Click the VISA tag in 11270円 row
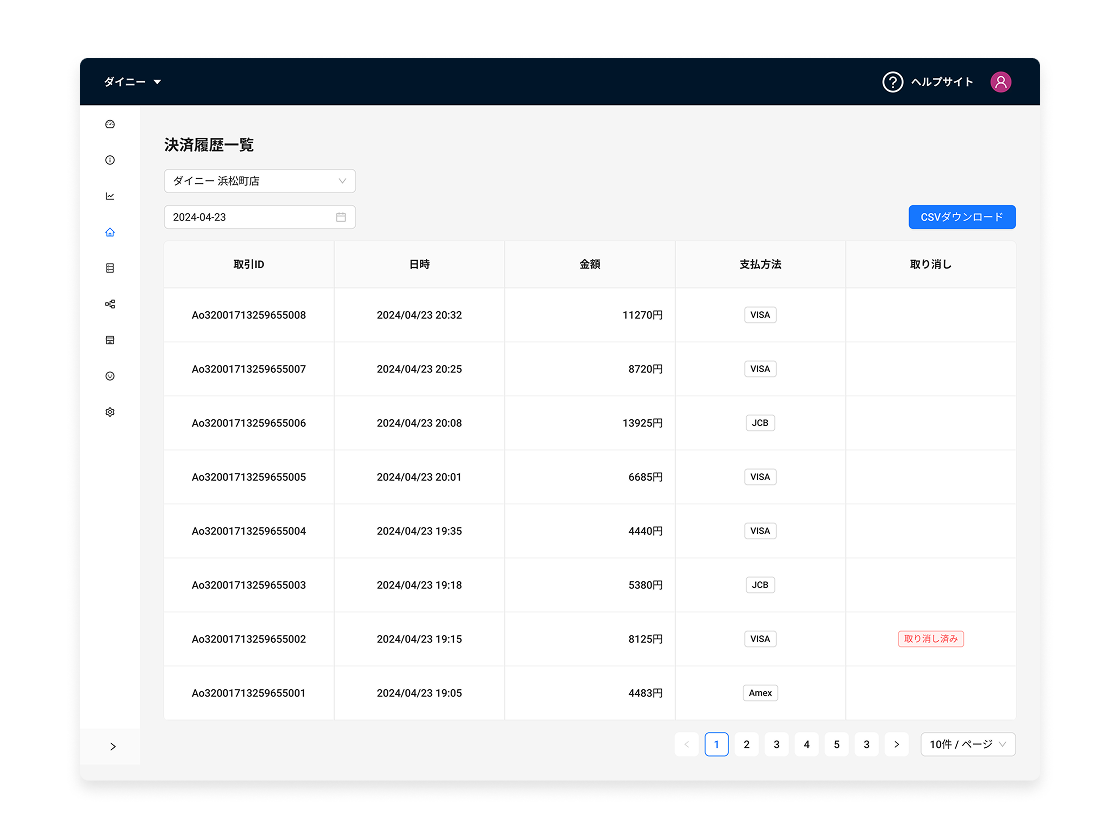The width and height of the screenshot is (1120, 840). click(x=760, y=315)
